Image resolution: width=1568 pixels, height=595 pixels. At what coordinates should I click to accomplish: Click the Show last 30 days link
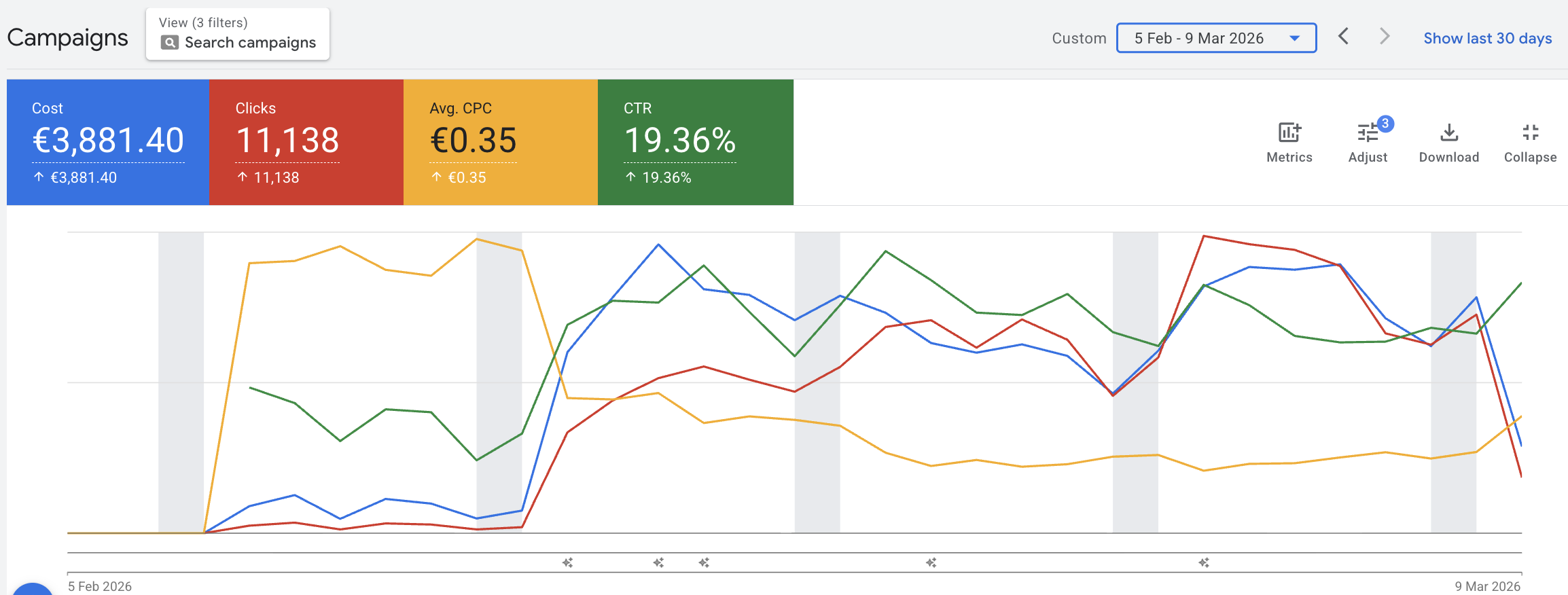pos(1487,38)
